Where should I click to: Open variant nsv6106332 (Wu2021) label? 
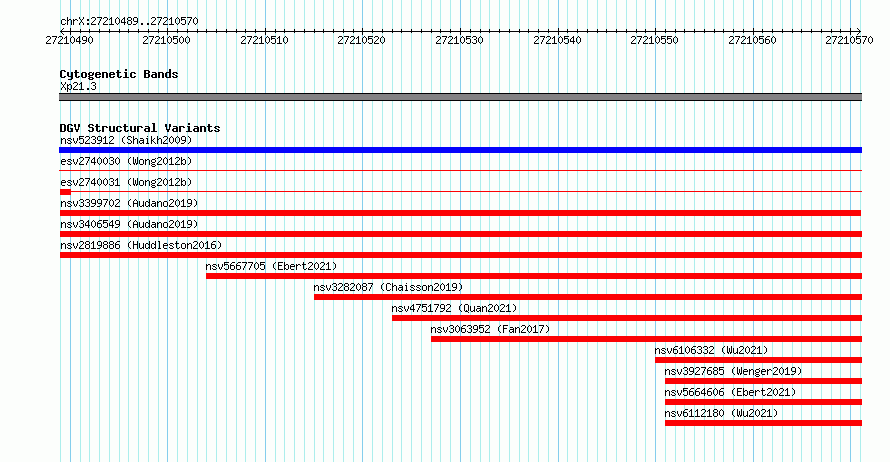711,350
